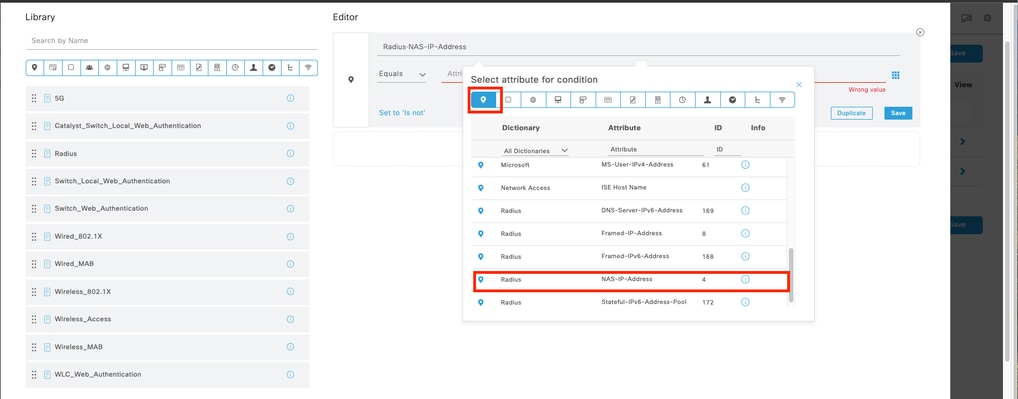Choose Wireless_Access library condition
Image resolution: width=1018 pixels, height=399 pixels.
point(168,319)
